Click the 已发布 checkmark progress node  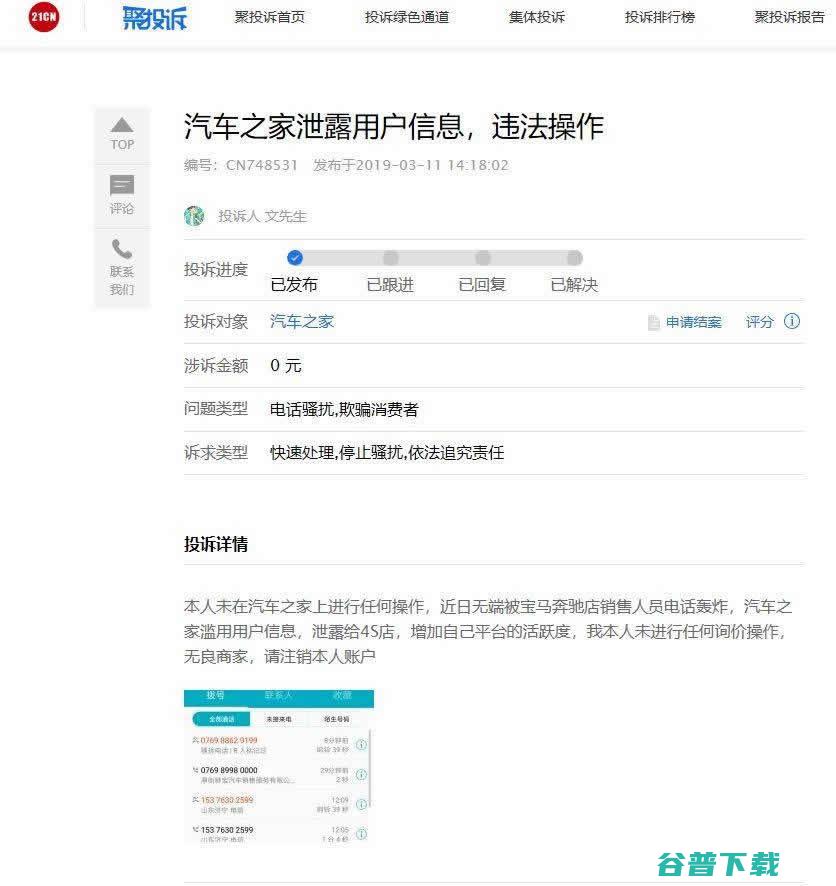pyautogui.click(x=295, y=257)
